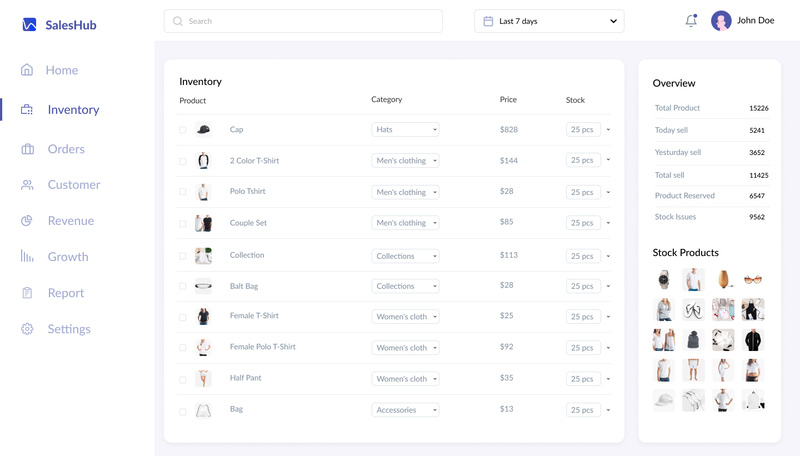800x456 pixels.
Task: Tick the checkbox for the Cap row
Action: tap(183, 130)
